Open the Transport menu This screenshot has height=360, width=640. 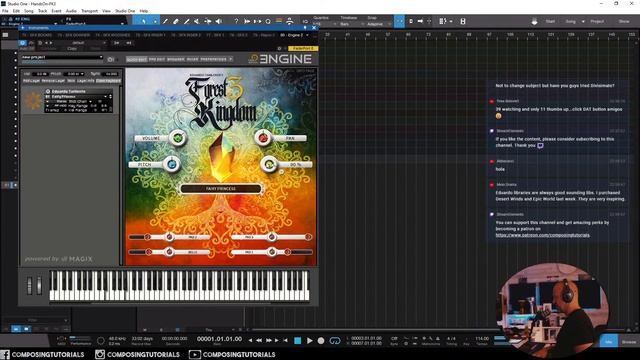89,11
